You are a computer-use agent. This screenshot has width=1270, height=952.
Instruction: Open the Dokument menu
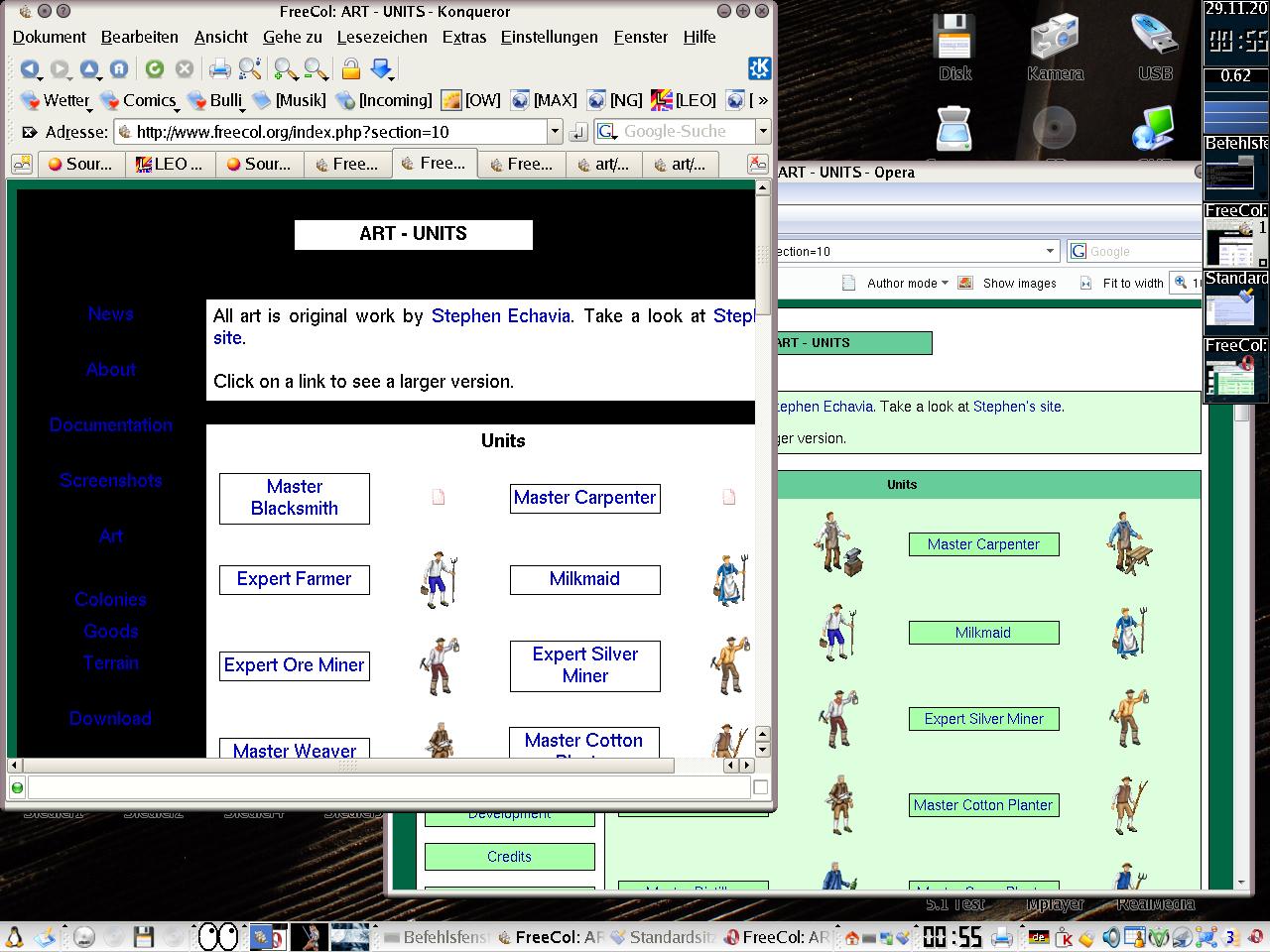[x=50, y=37]
